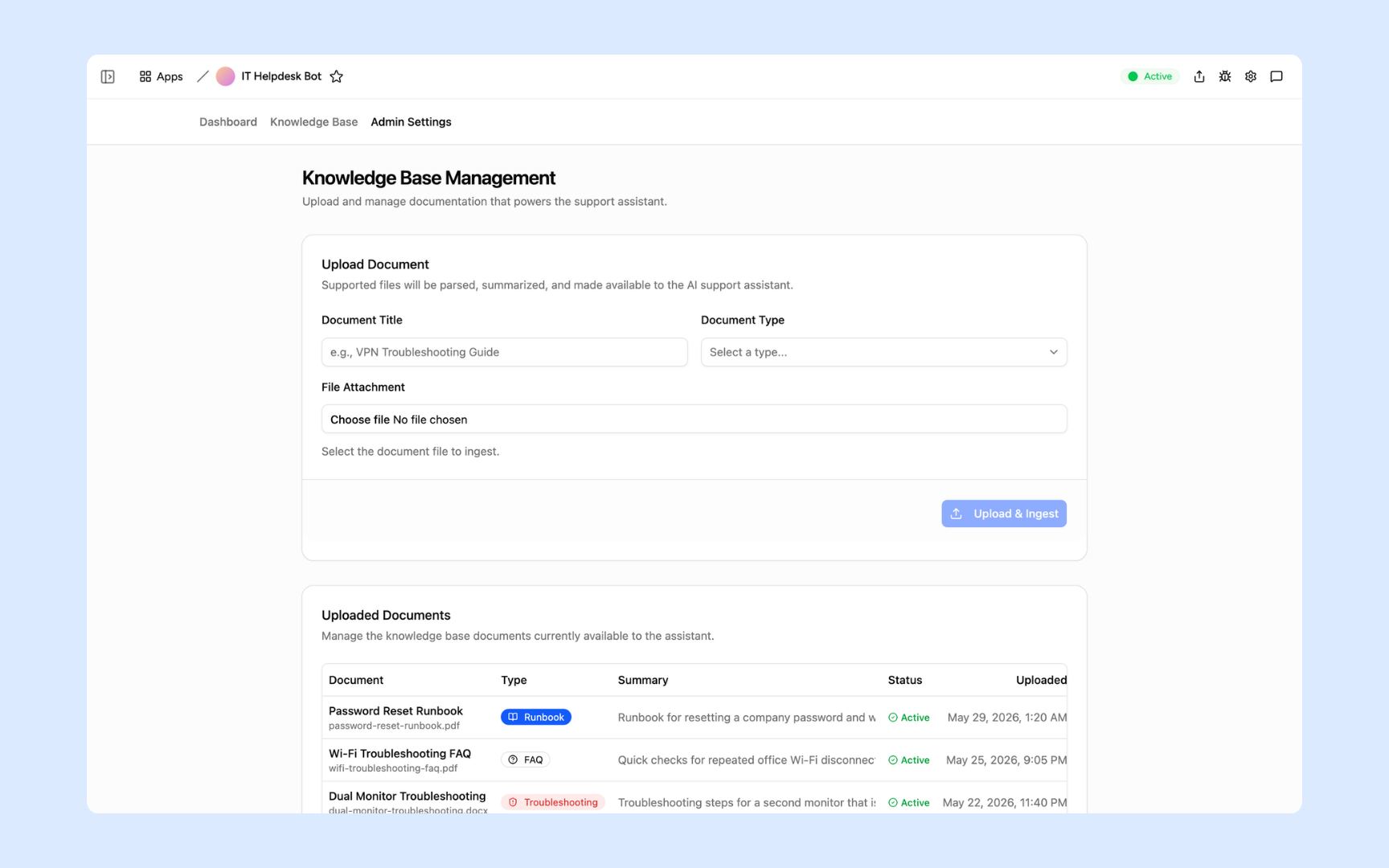
Task: Click May 22, 2026, 11:40 PM date
Action: pos(1005,803)
